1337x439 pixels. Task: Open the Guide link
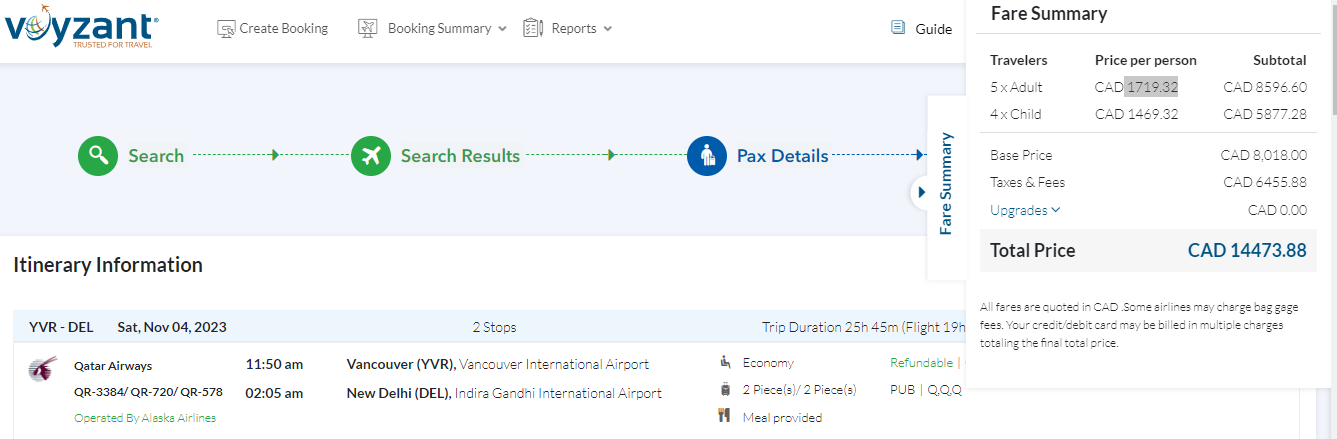(933, 29)
